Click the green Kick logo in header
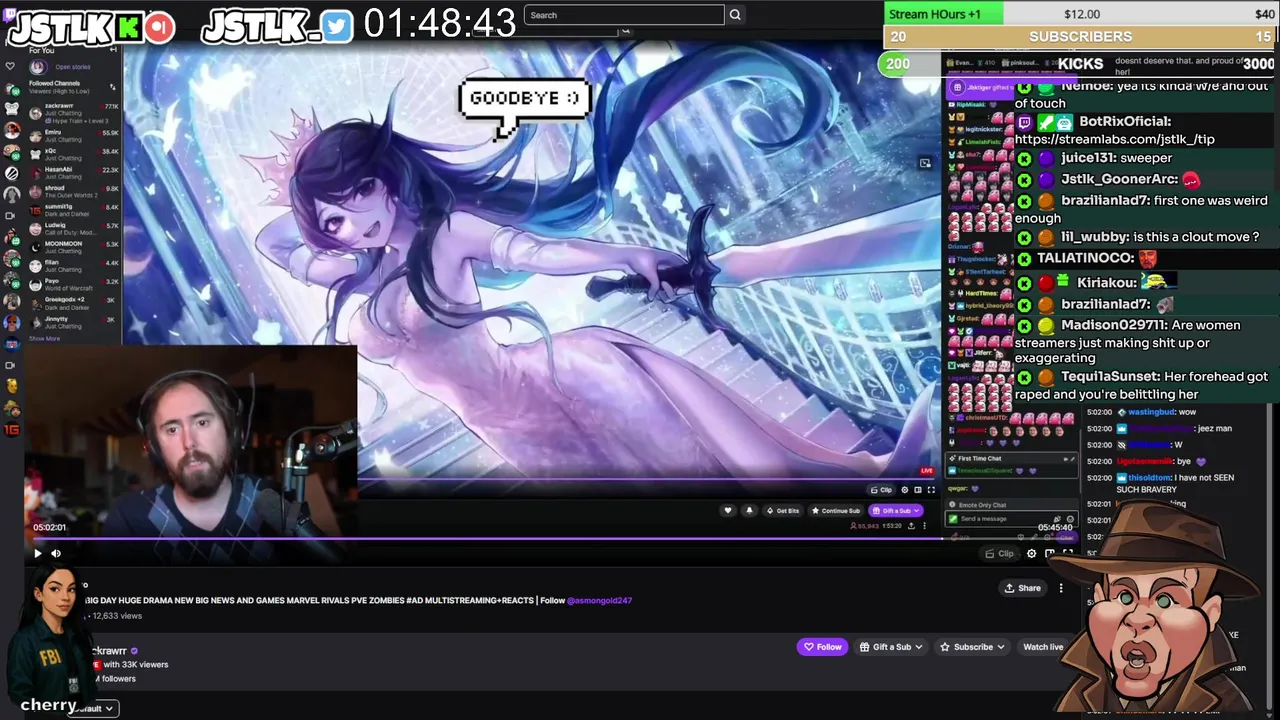 [x=129, y=28]
